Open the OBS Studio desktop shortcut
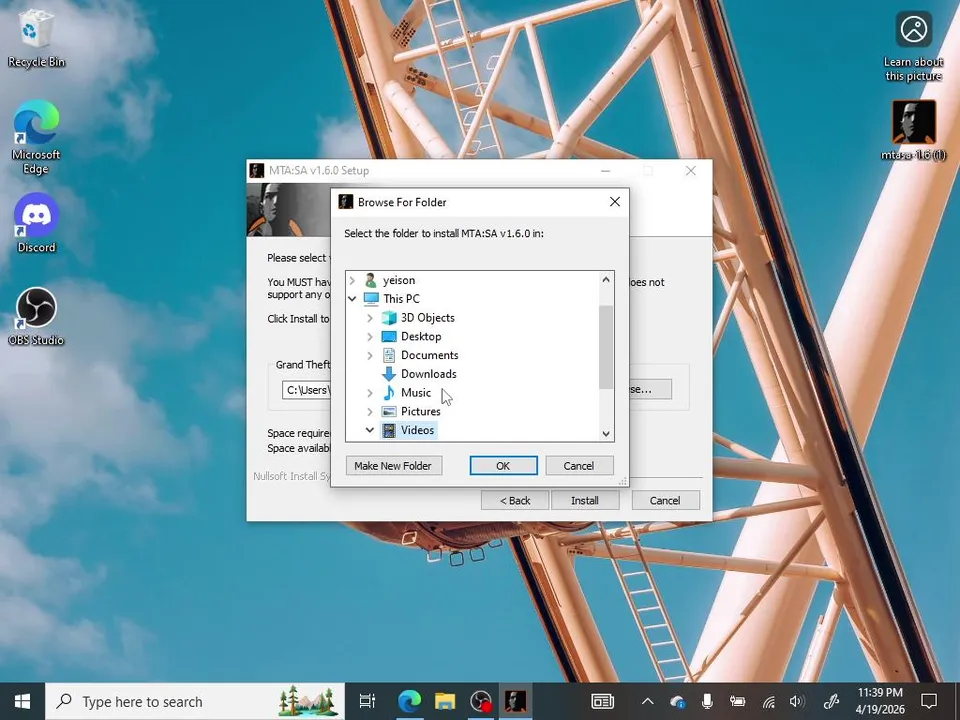The height and width of the screenshot is (720, 960). click(36, 316)
